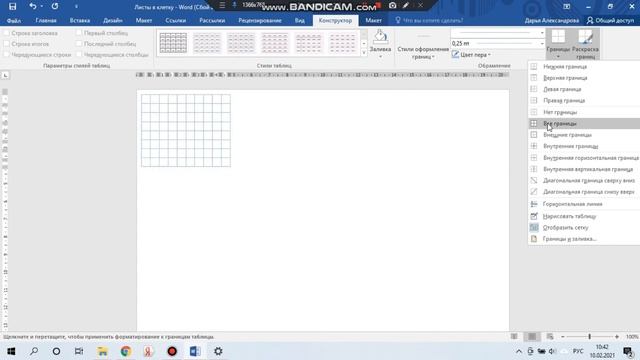Click the РУС language indicator
This screenshot has width=640, height=360.
pyautogui.click(x=578, y=351)
